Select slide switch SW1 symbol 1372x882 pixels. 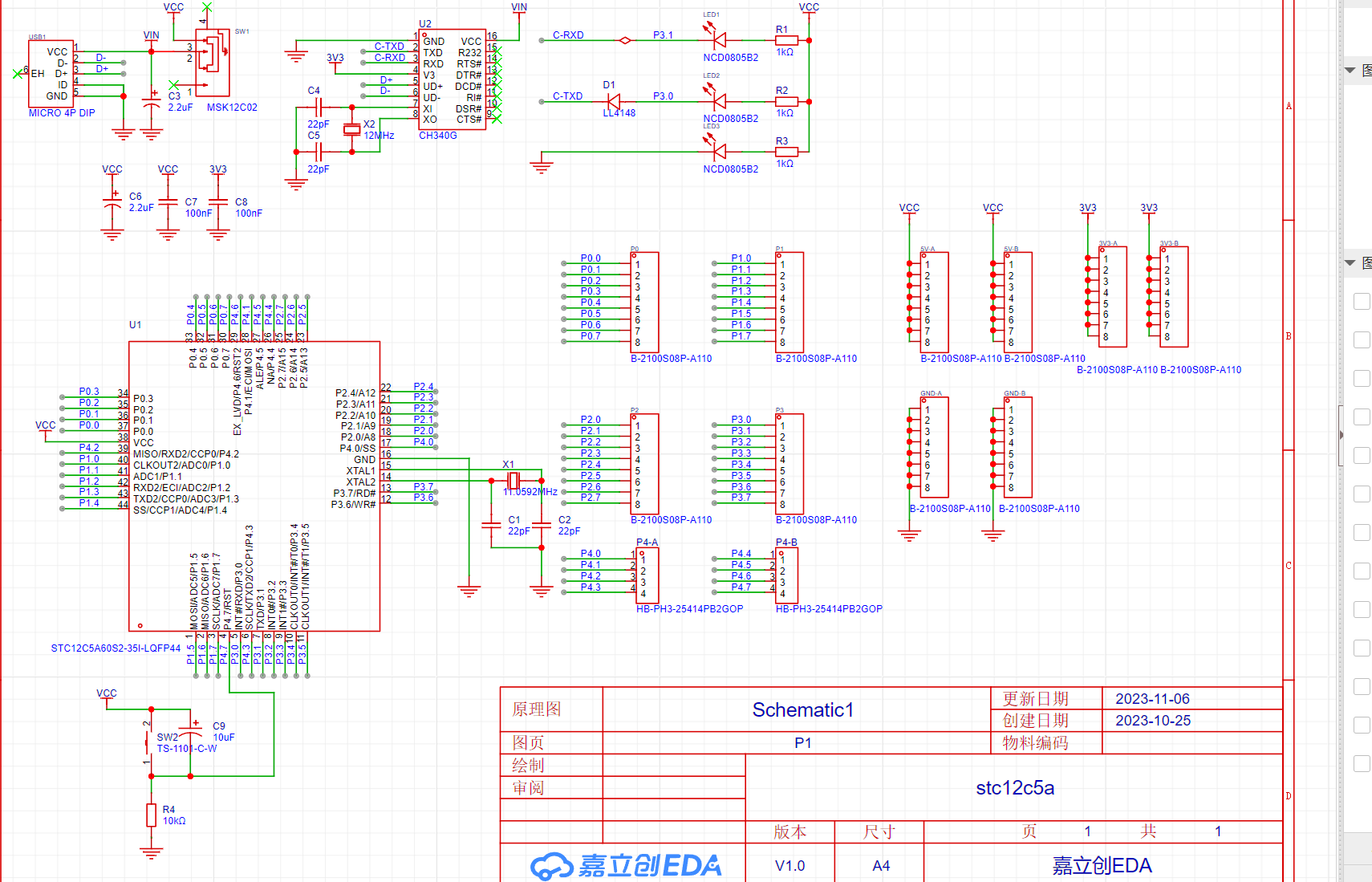point(213,63)
